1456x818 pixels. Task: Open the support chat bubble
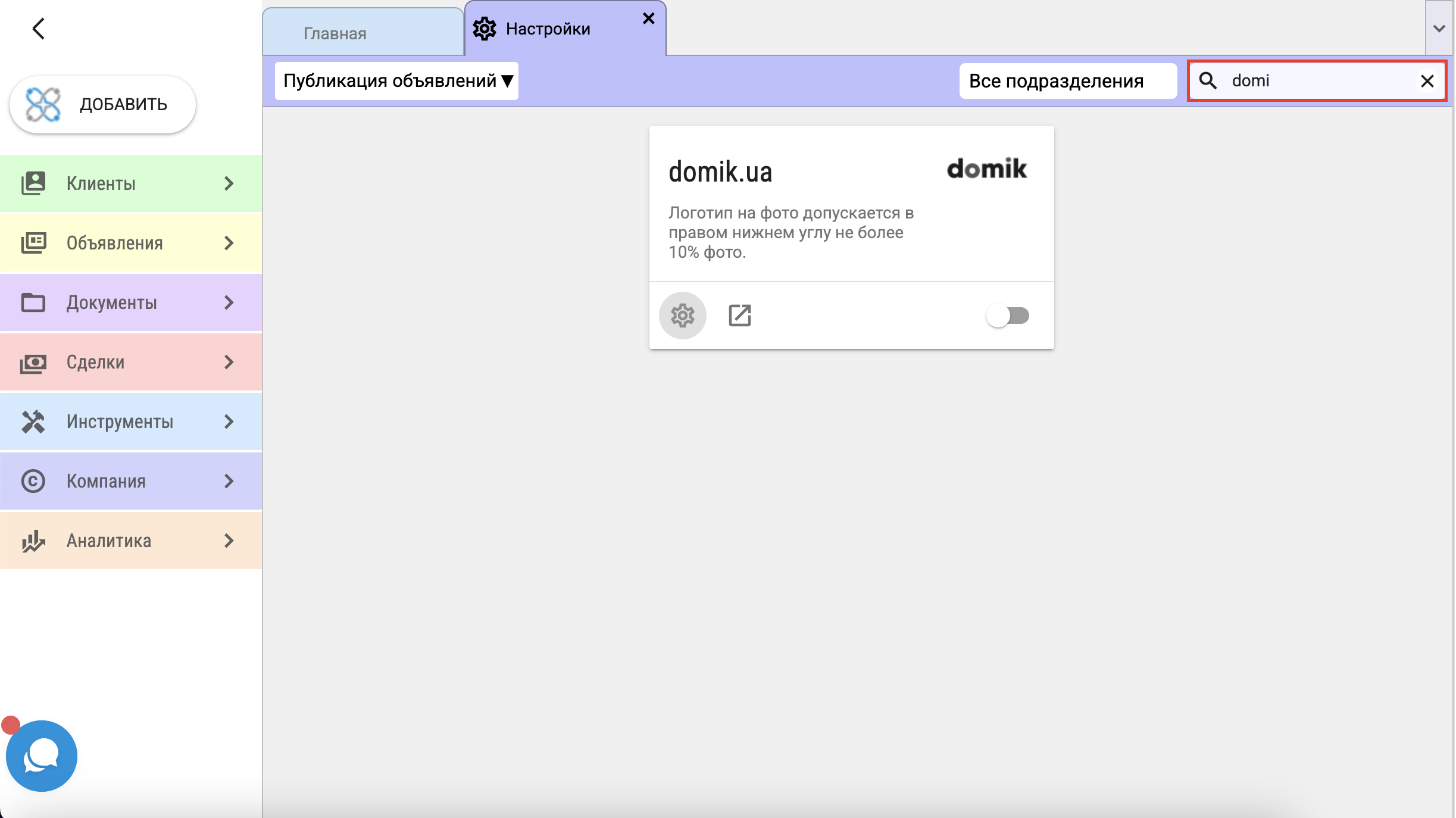[42, 756]
